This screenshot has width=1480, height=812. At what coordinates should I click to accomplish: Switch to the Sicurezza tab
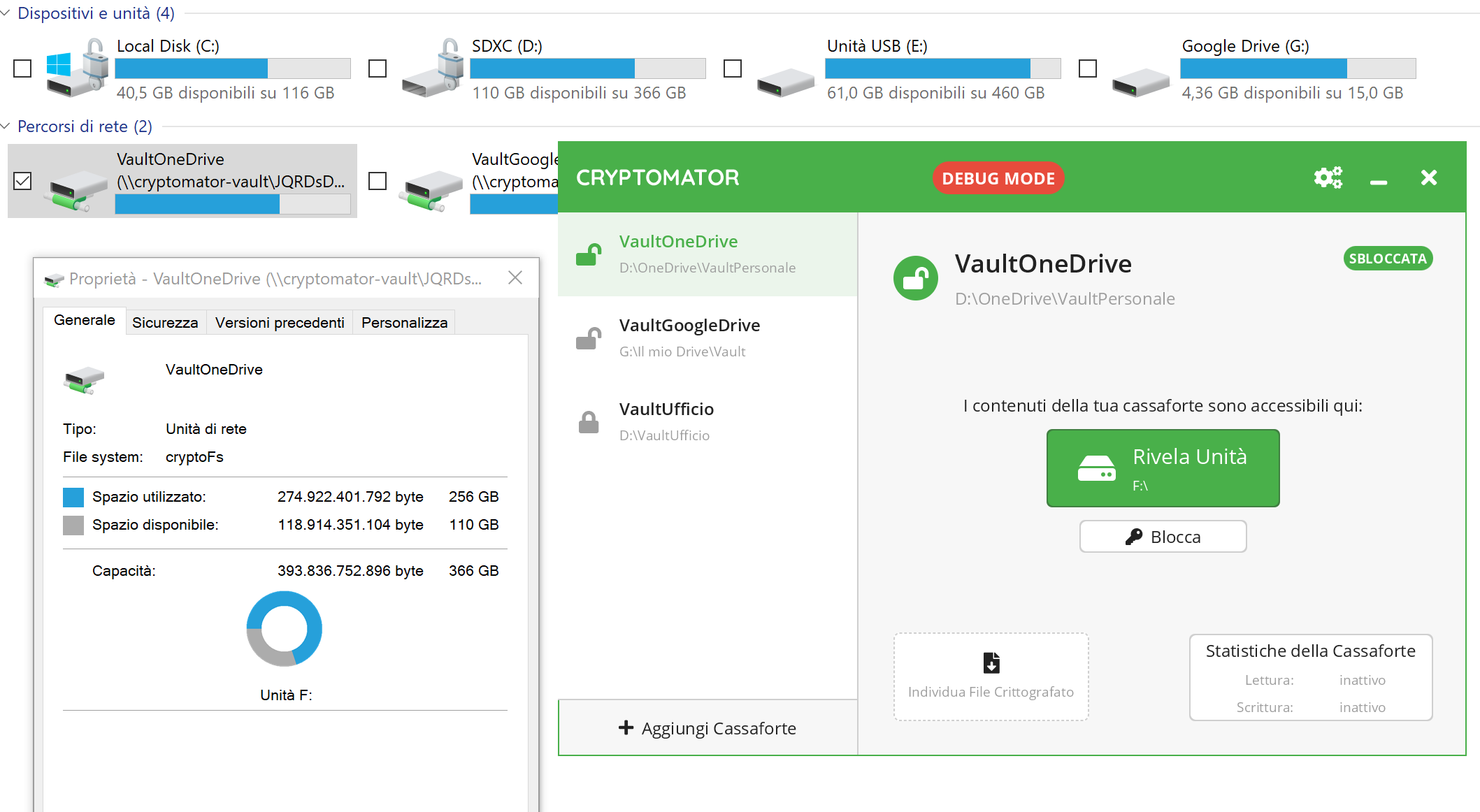[x=165, y=322]
